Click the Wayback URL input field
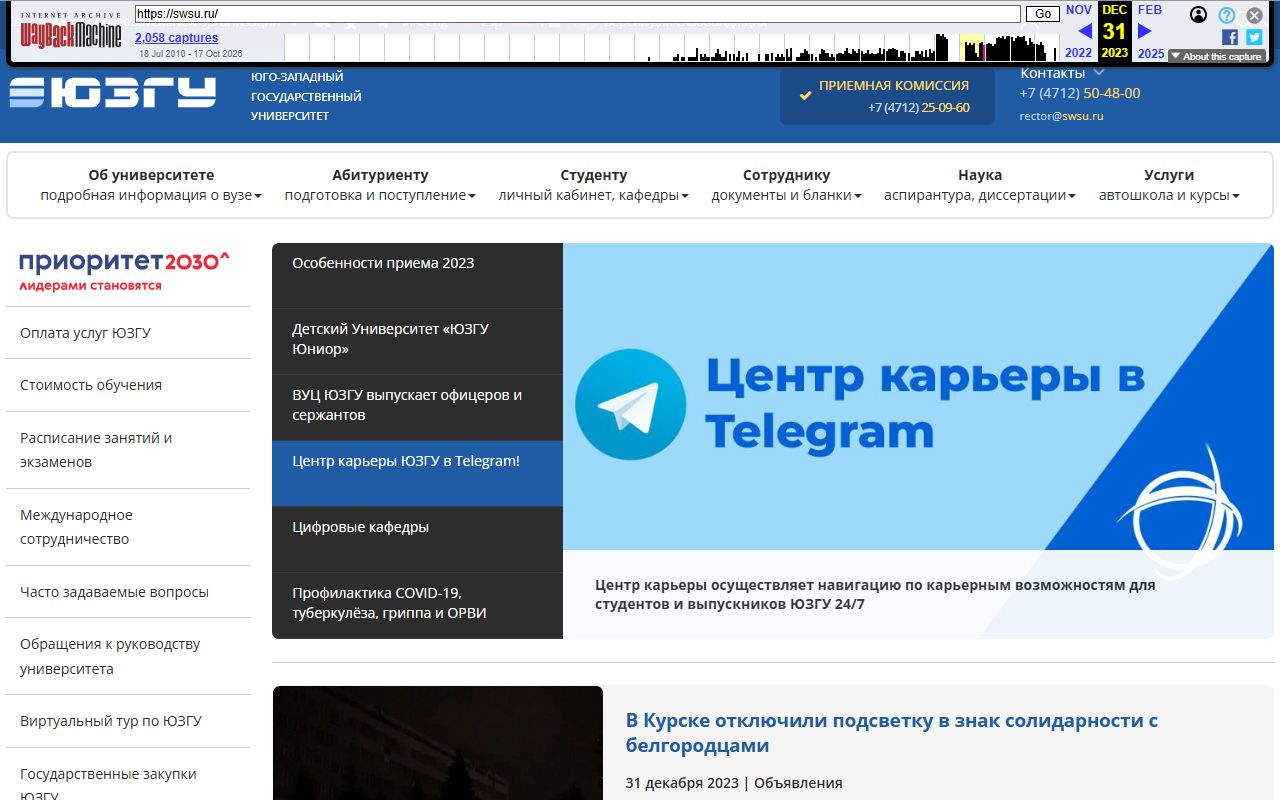 click(x=577, y=14)
